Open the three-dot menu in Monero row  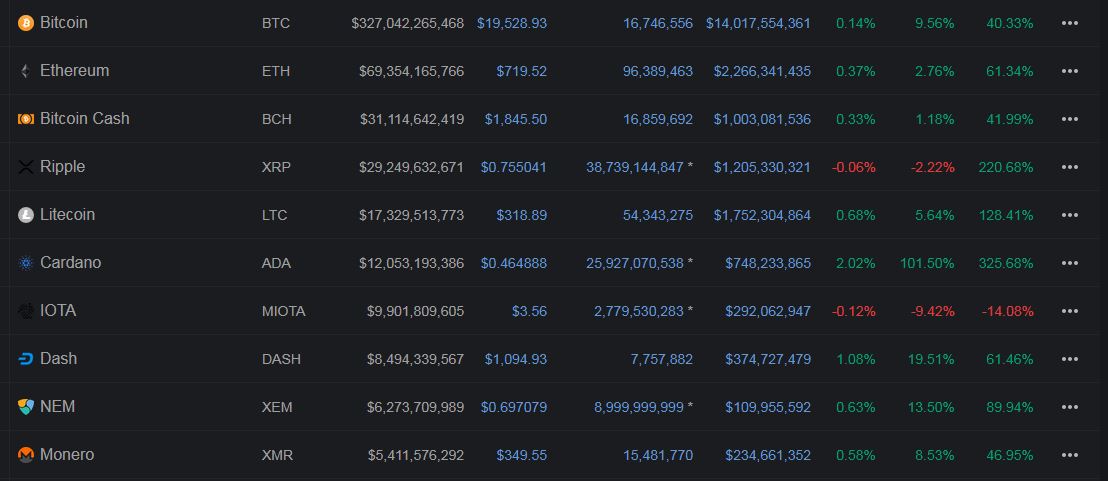click(1070, 456)
